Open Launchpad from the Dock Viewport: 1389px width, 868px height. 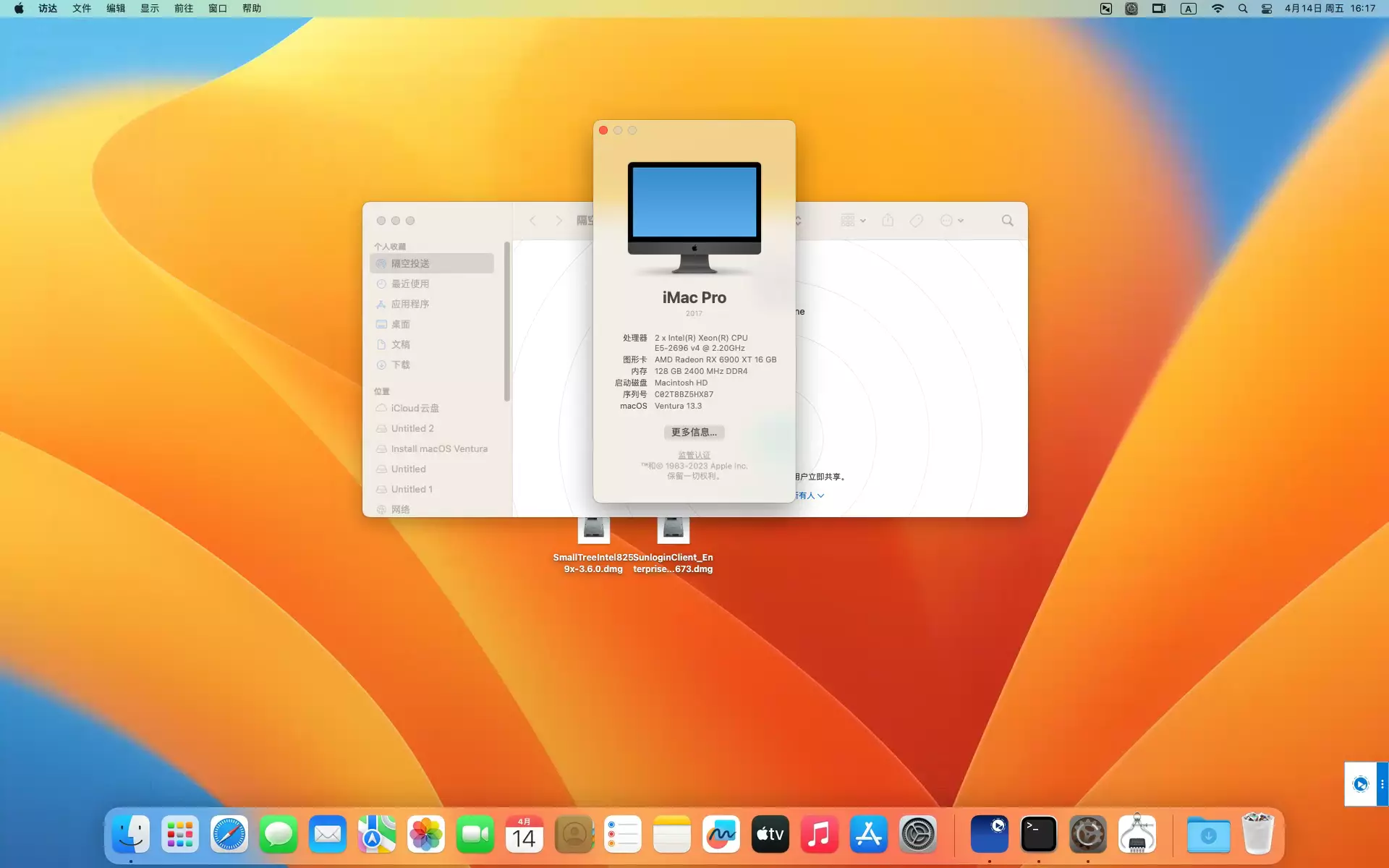pos(179,834)
